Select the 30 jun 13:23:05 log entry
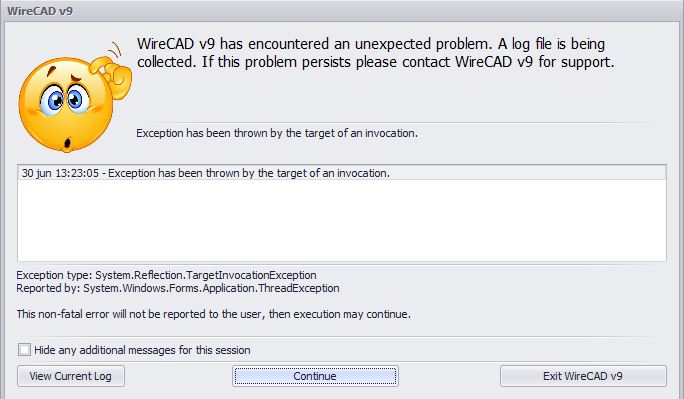The width and height of the screenshot is (684, 399). coord(342,173)
